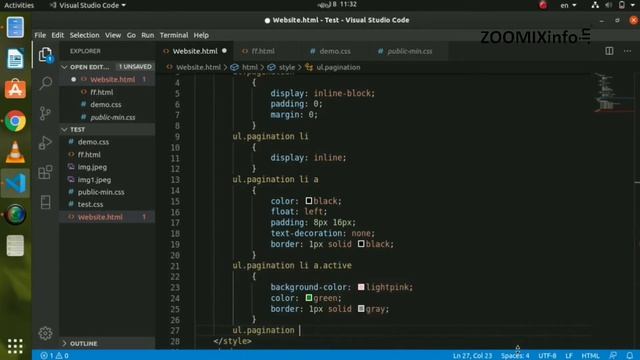Show all applications grid in dock
Screen dimensions: 640x360
[15, 346]
